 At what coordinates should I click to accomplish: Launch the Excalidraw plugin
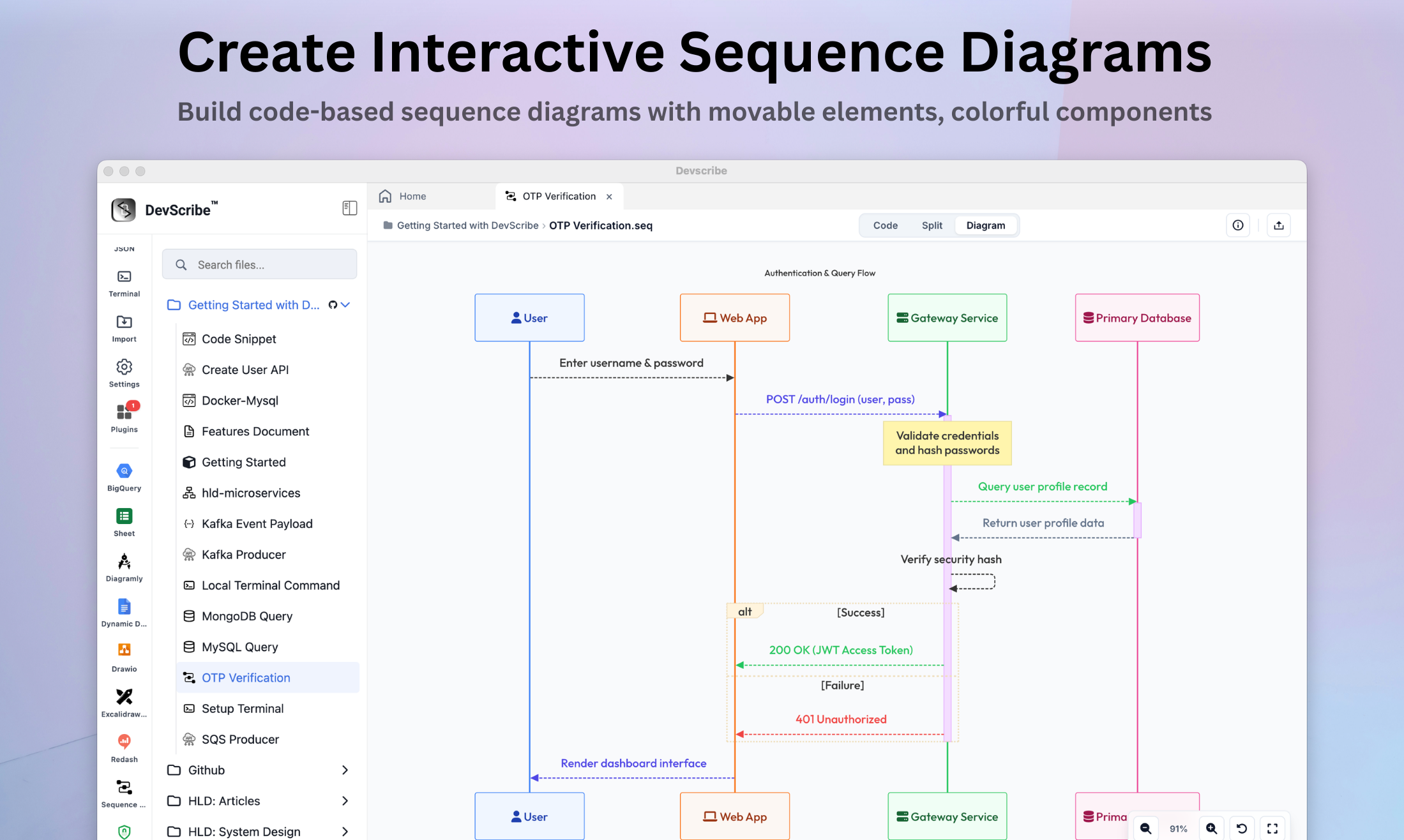pyautogui.click(x=124, y=703)
